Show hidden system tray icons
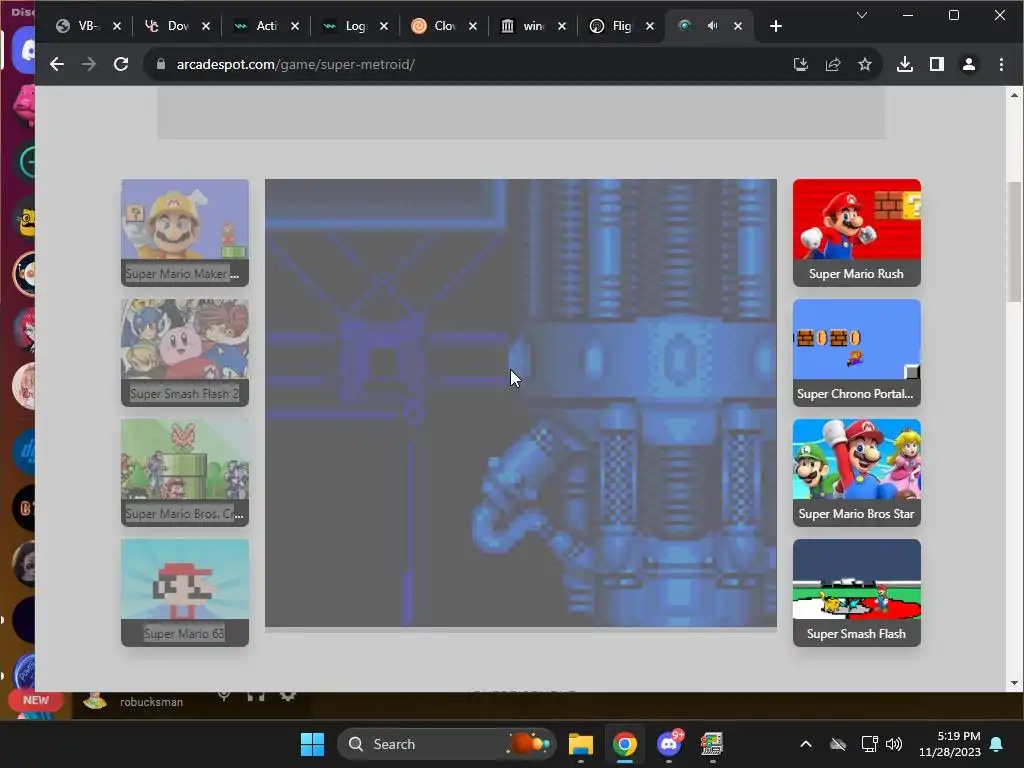 tap(806, 744)
